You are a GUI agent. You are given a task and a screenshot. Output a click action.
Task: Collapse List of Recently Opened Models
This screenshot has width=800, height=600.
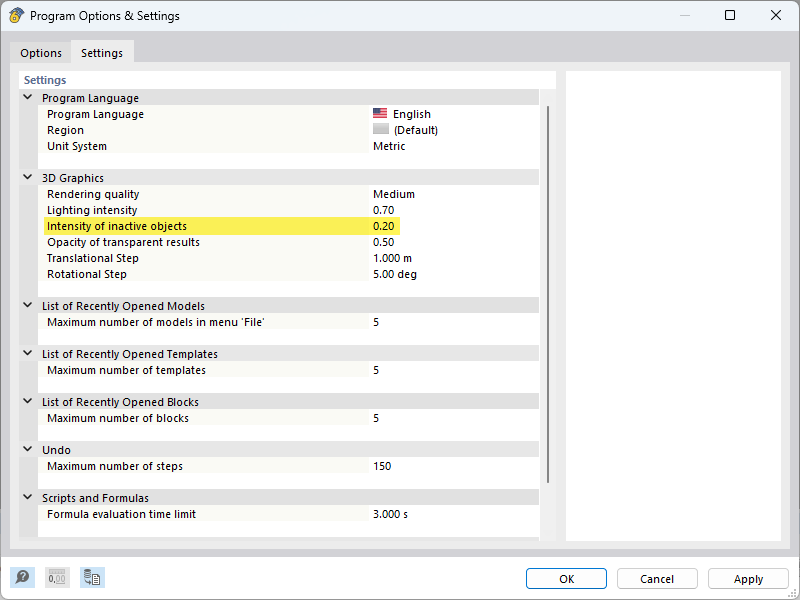[28, 306]
